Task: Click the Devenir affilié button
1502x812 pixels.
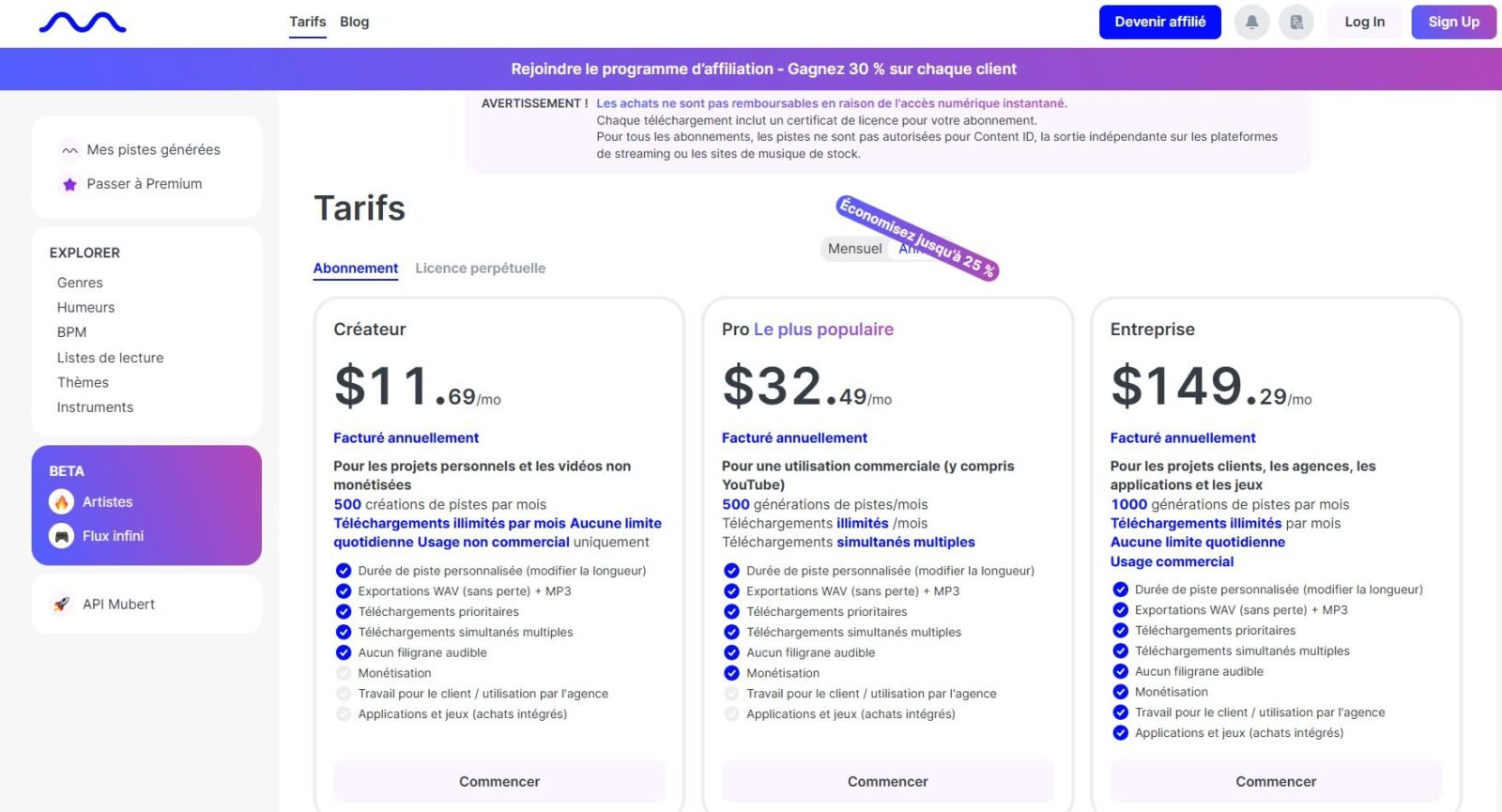Action: point(1159,22)
